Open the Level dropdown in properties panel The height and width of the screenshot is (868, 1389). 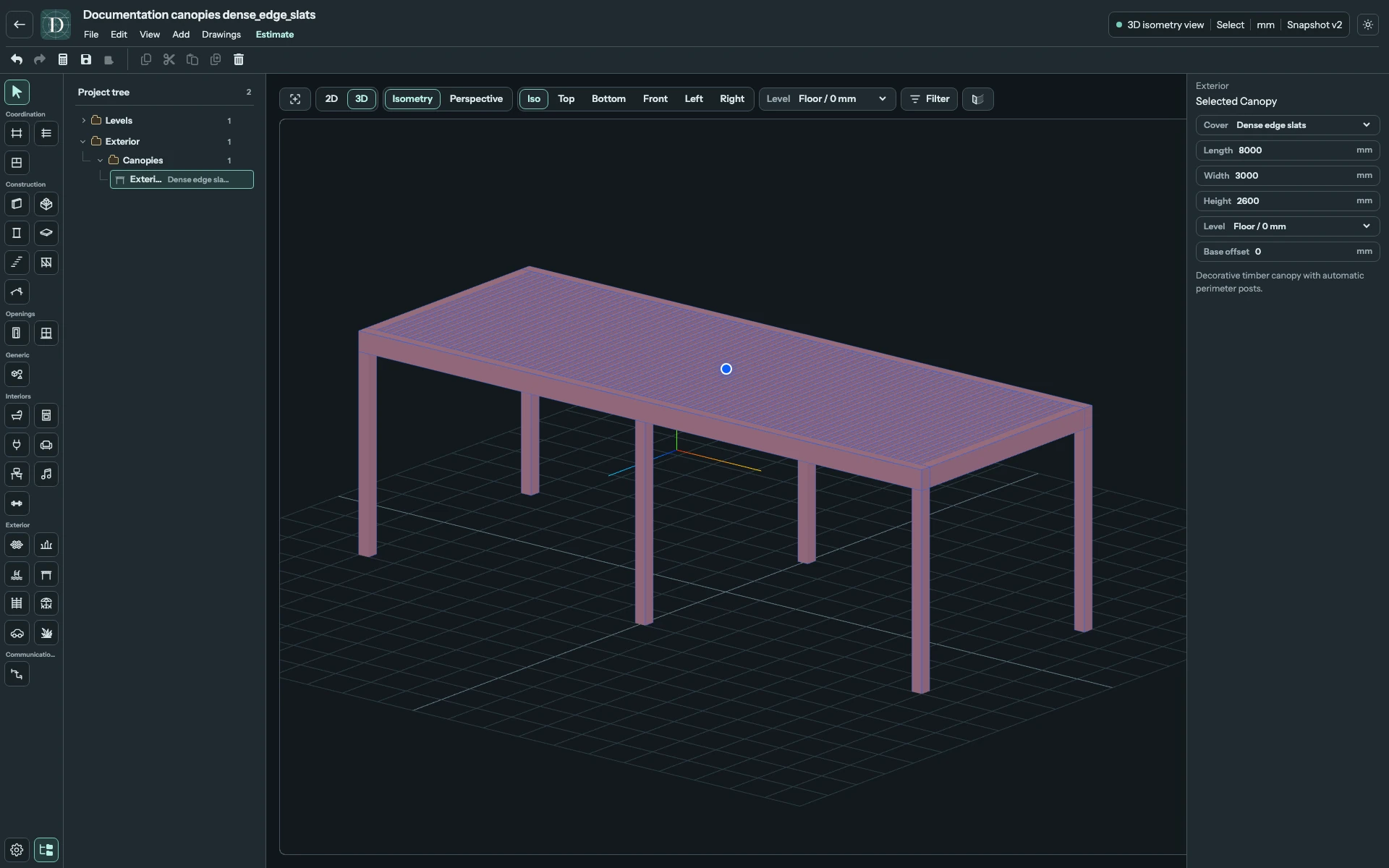tap(1288, 226)
